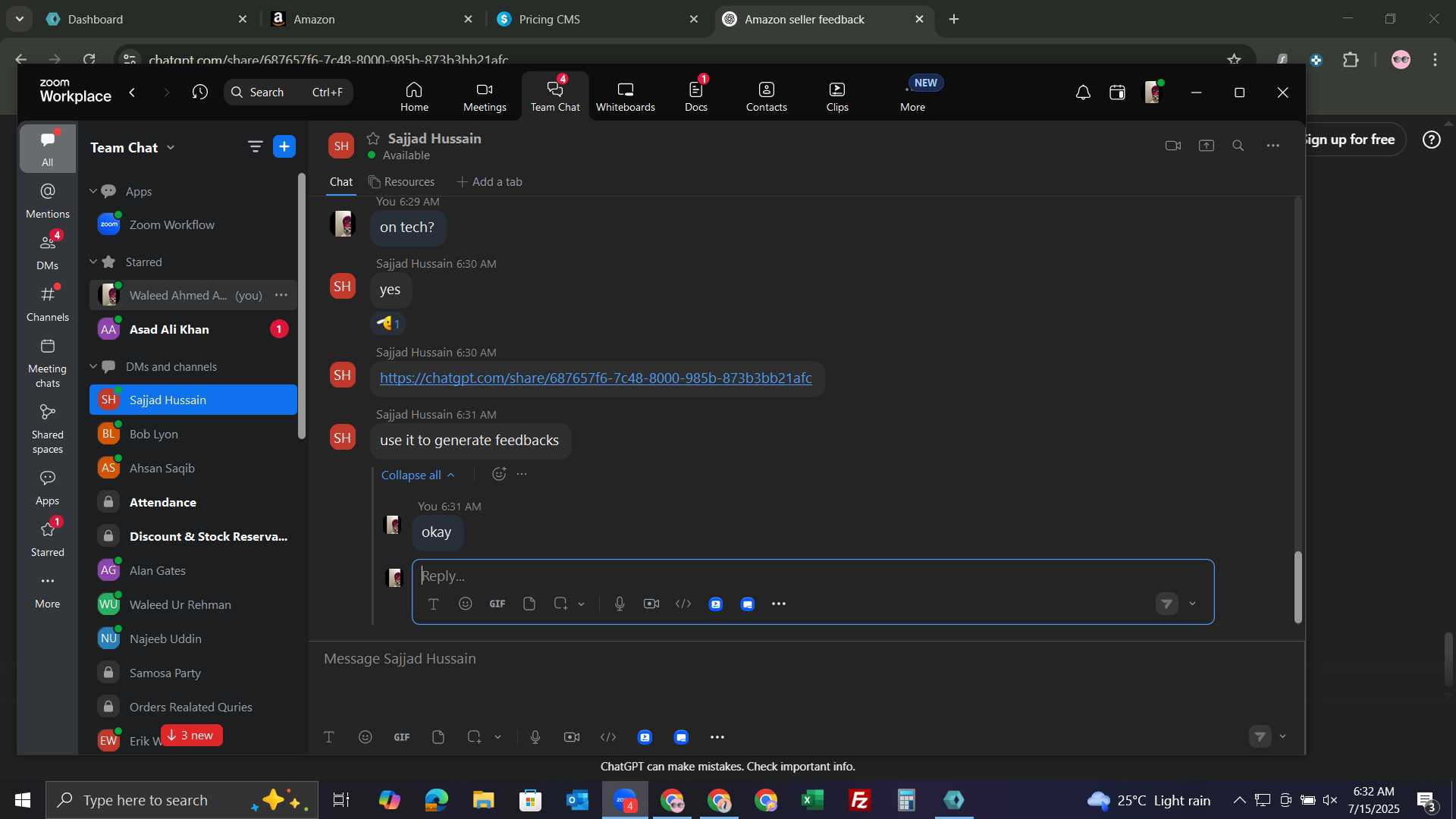
Task: Click Collapse all on the thread
Action: tap(418, 475)
